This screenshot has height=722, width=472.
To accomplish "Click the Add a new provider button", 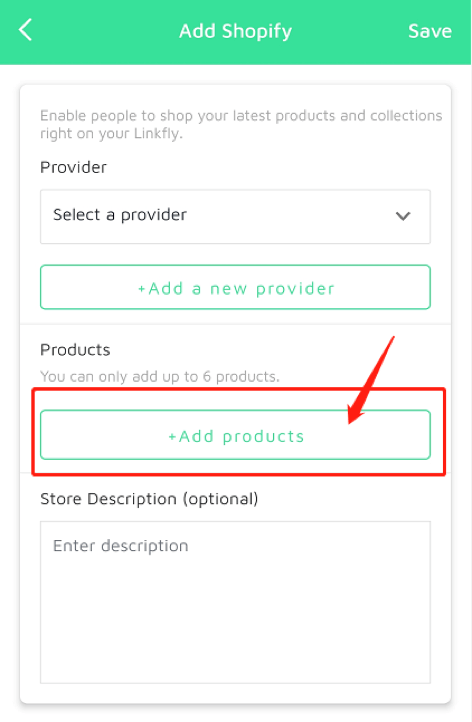I will pyautogui.click(x=235, y=287).
